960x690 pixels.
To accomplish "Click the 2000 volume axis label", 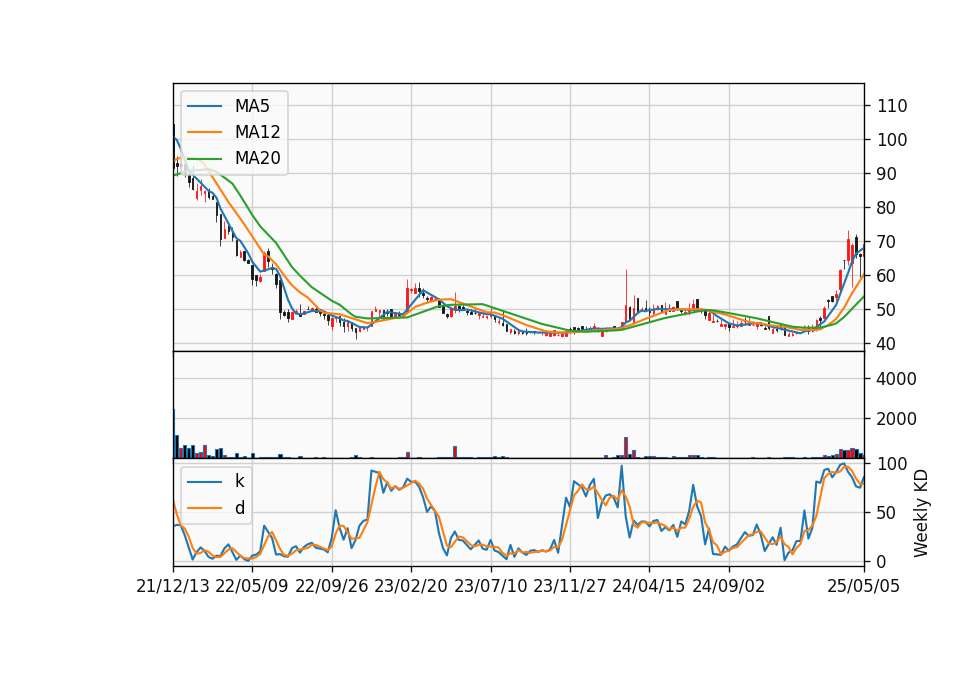I will coord(897,419).
